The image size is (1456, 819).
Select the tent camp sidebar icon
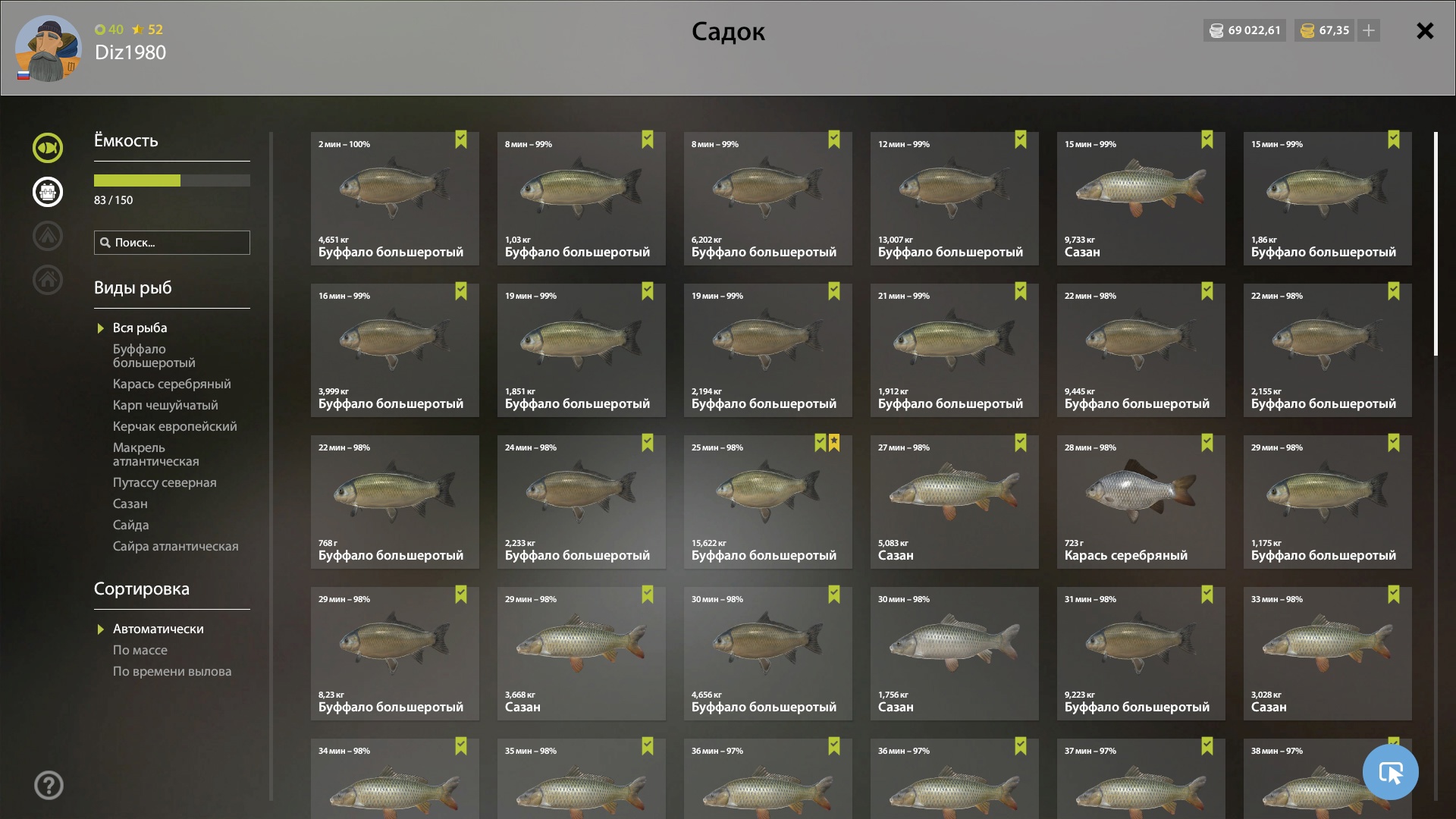pyautogui.click(x=47, y=236)
